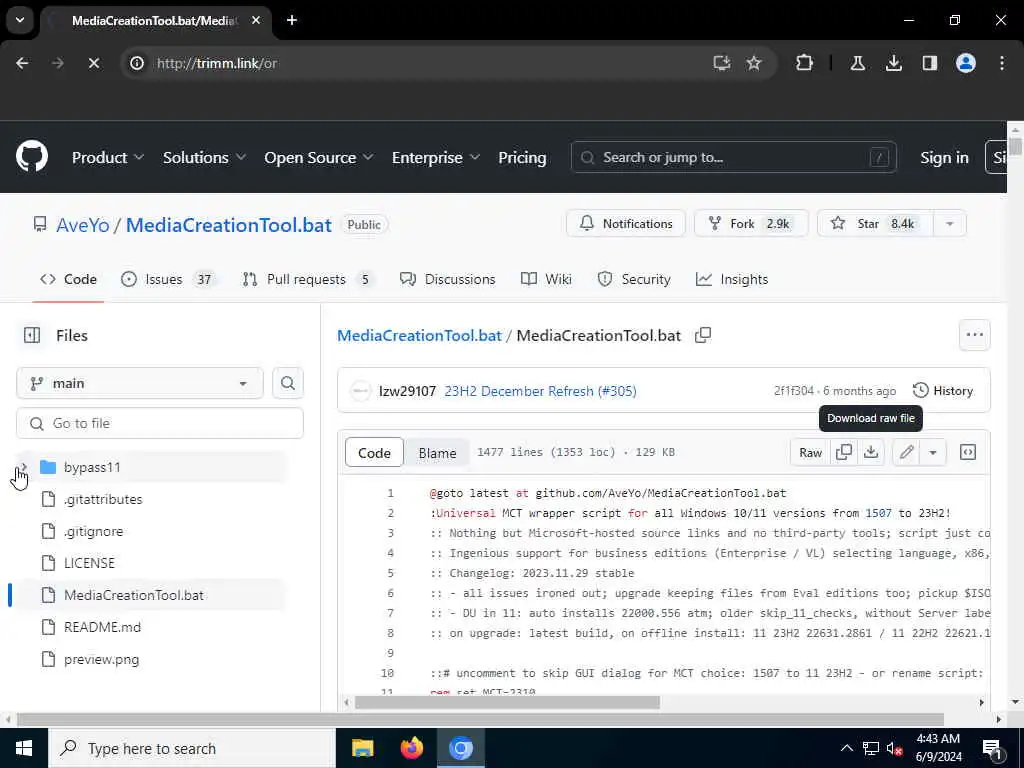Expand the bypass11 folder chevron
Screen dimensions: 1024x768
(x=24, y=467)
